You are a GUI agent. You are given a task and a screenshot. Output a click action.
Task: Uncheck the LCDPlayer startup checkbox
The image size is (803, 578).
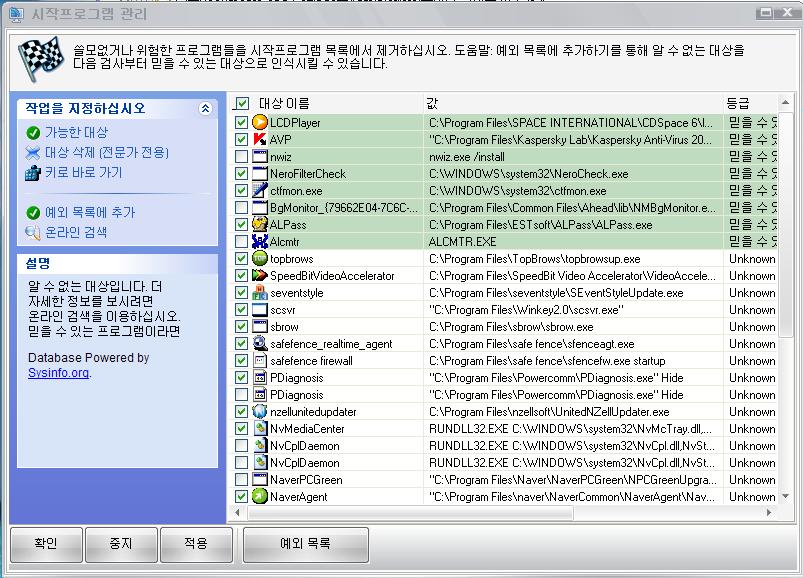(x=241, y=122)
